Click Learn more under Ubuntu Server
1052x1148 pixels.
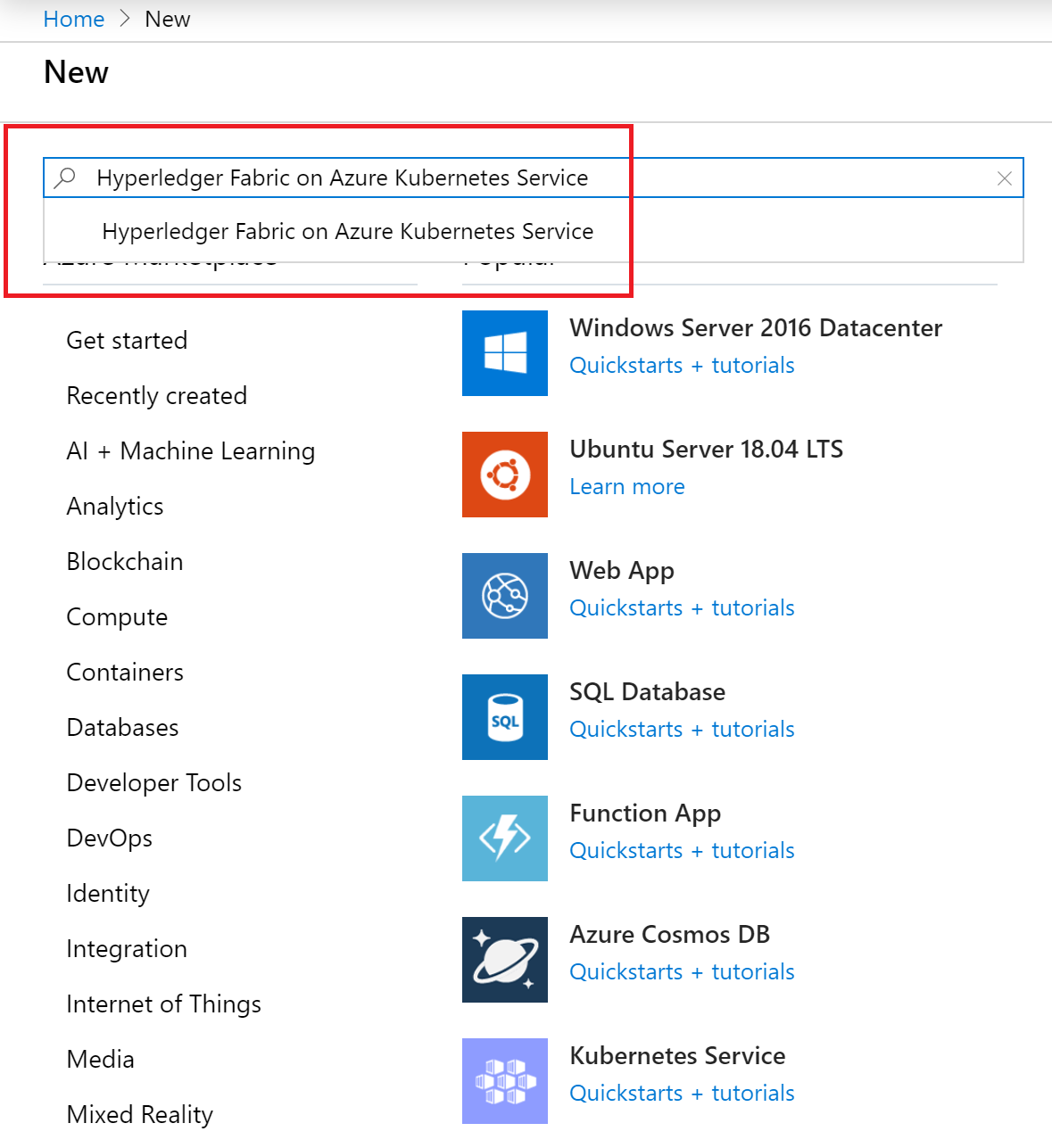click(627, 487)
